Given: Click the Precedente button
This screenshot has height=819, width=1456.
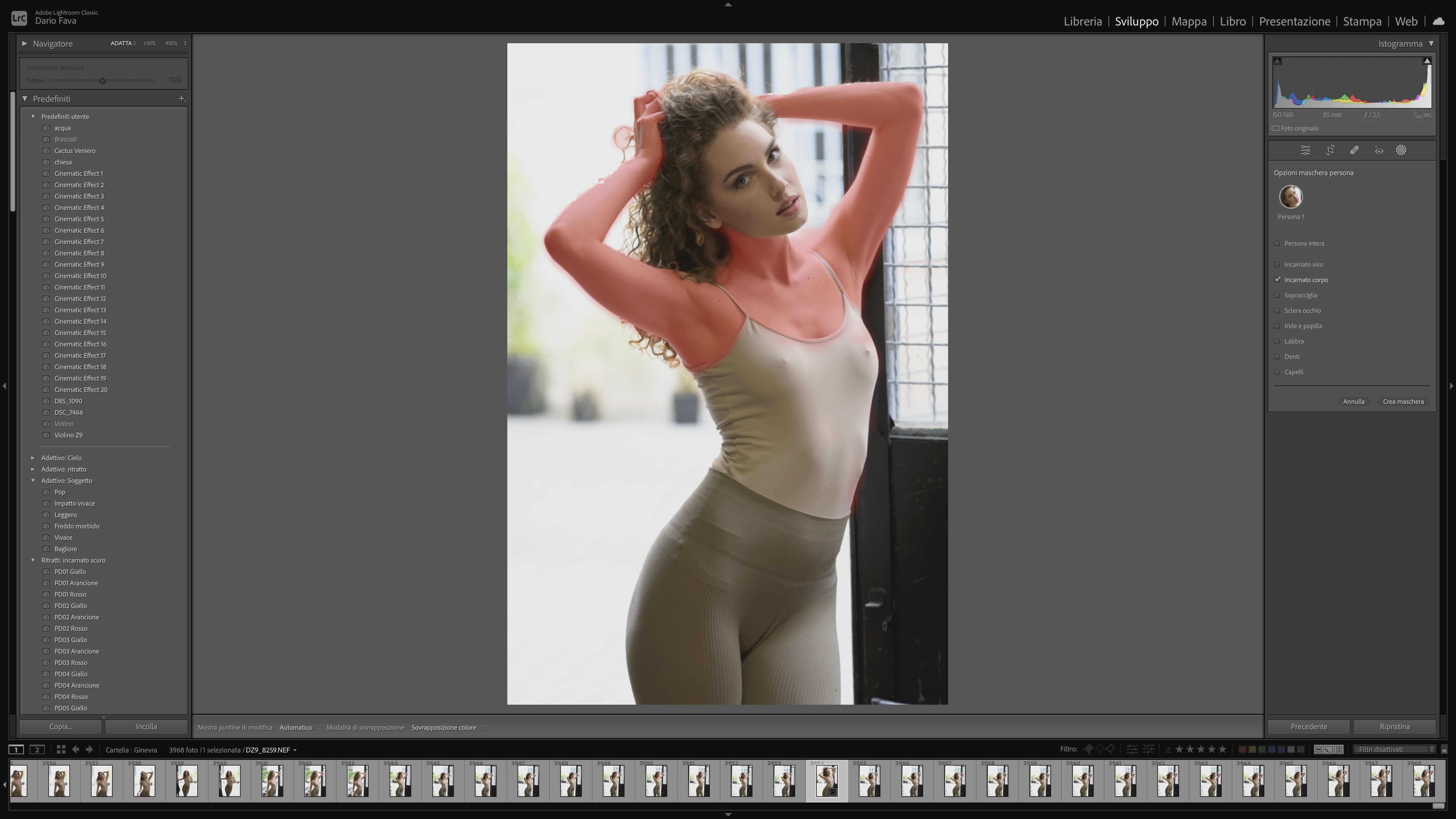Looking at the screenshot, I should [x=1308, y=727].
